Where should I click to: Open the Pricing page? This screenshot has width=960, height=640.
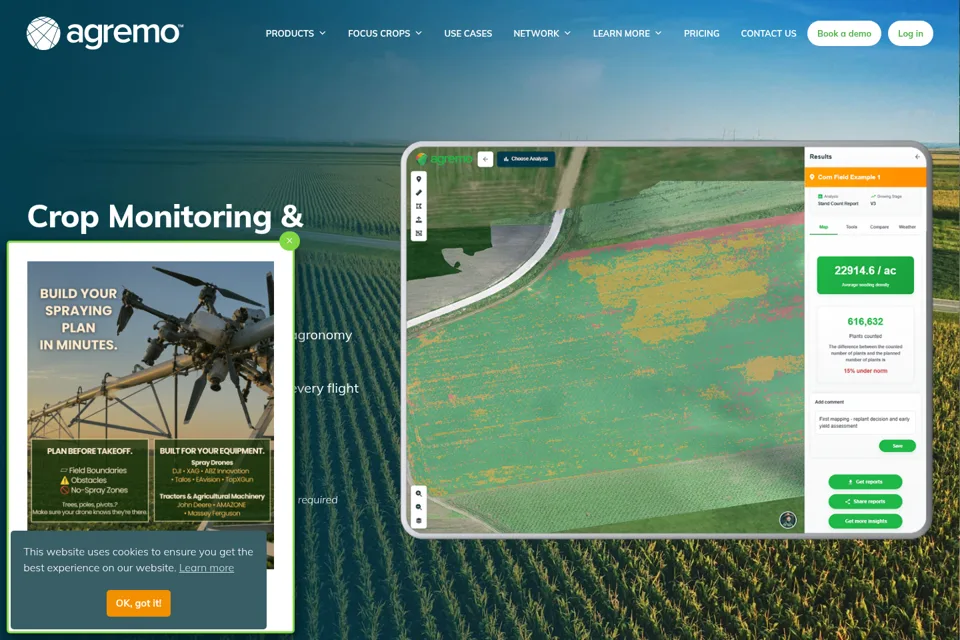(702, 33)
